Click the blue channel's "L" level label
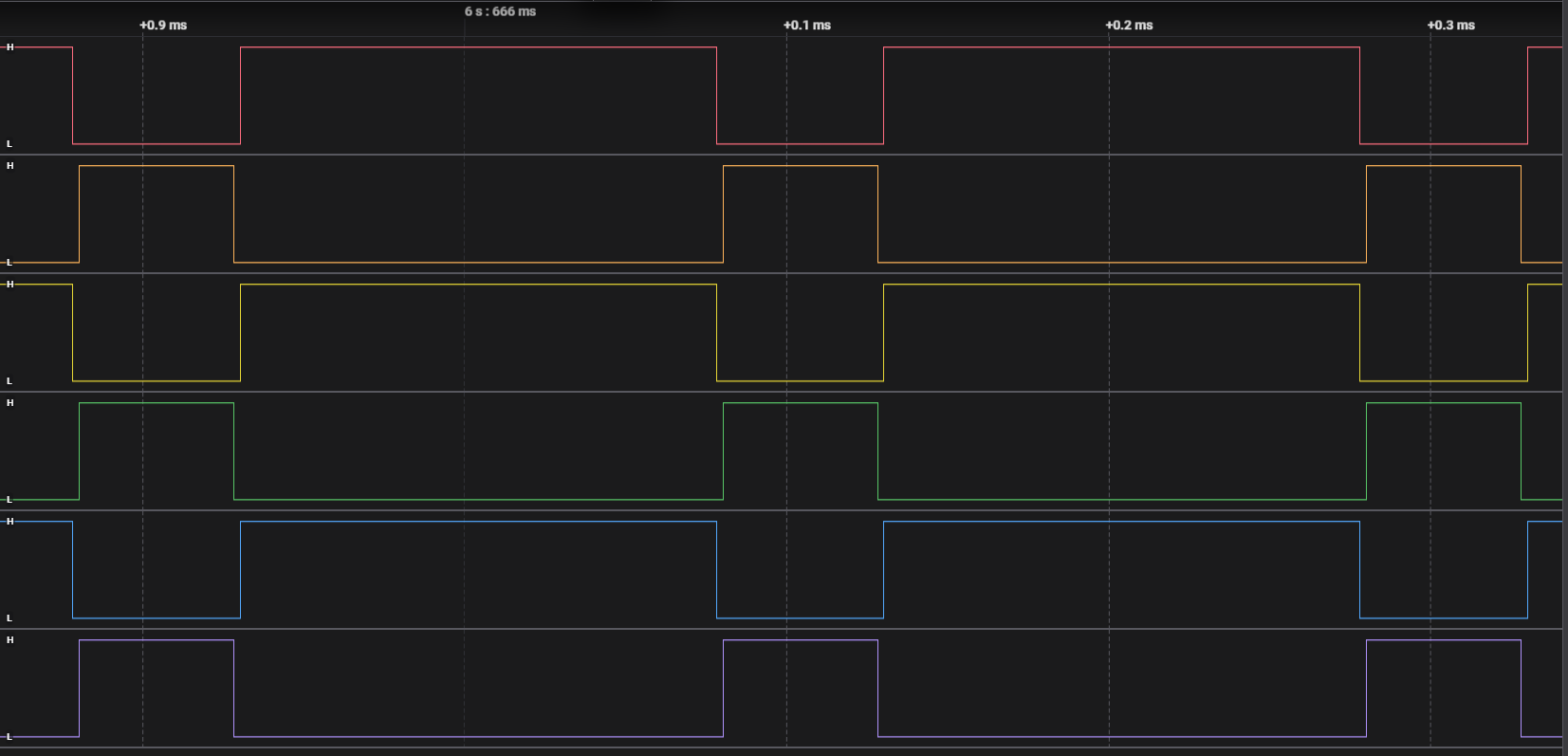The height and width of the screenshot is (756, 1568). click(9, 618)
